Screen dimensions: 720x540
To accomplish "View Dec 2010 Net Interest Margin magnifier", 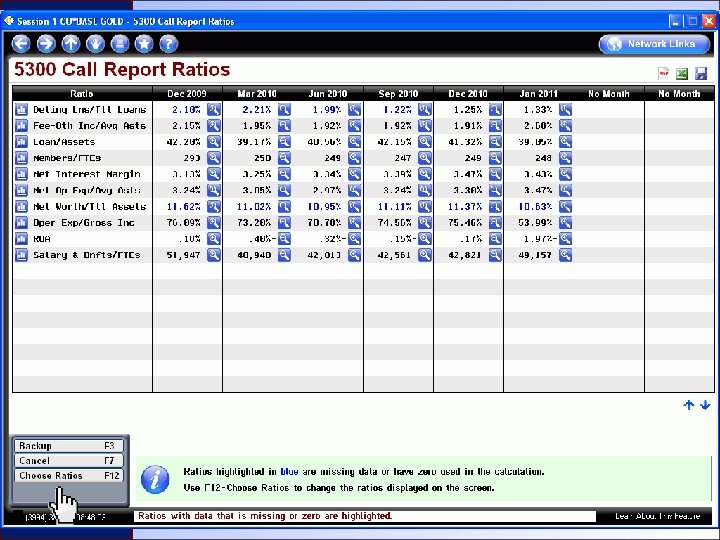I will click(x=495, y=174).
